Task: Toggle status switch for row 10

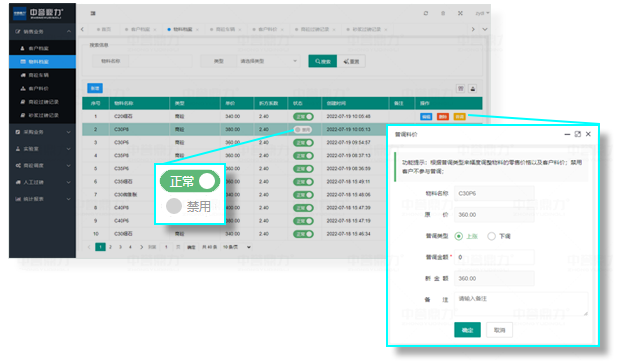Action: click(303, 234)
